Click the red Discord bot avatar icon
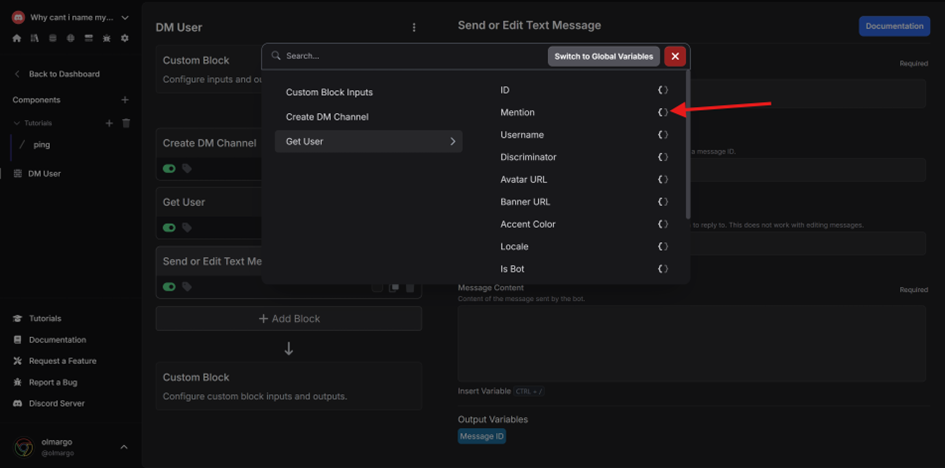 pyautogui.click(x=18, y=17)
